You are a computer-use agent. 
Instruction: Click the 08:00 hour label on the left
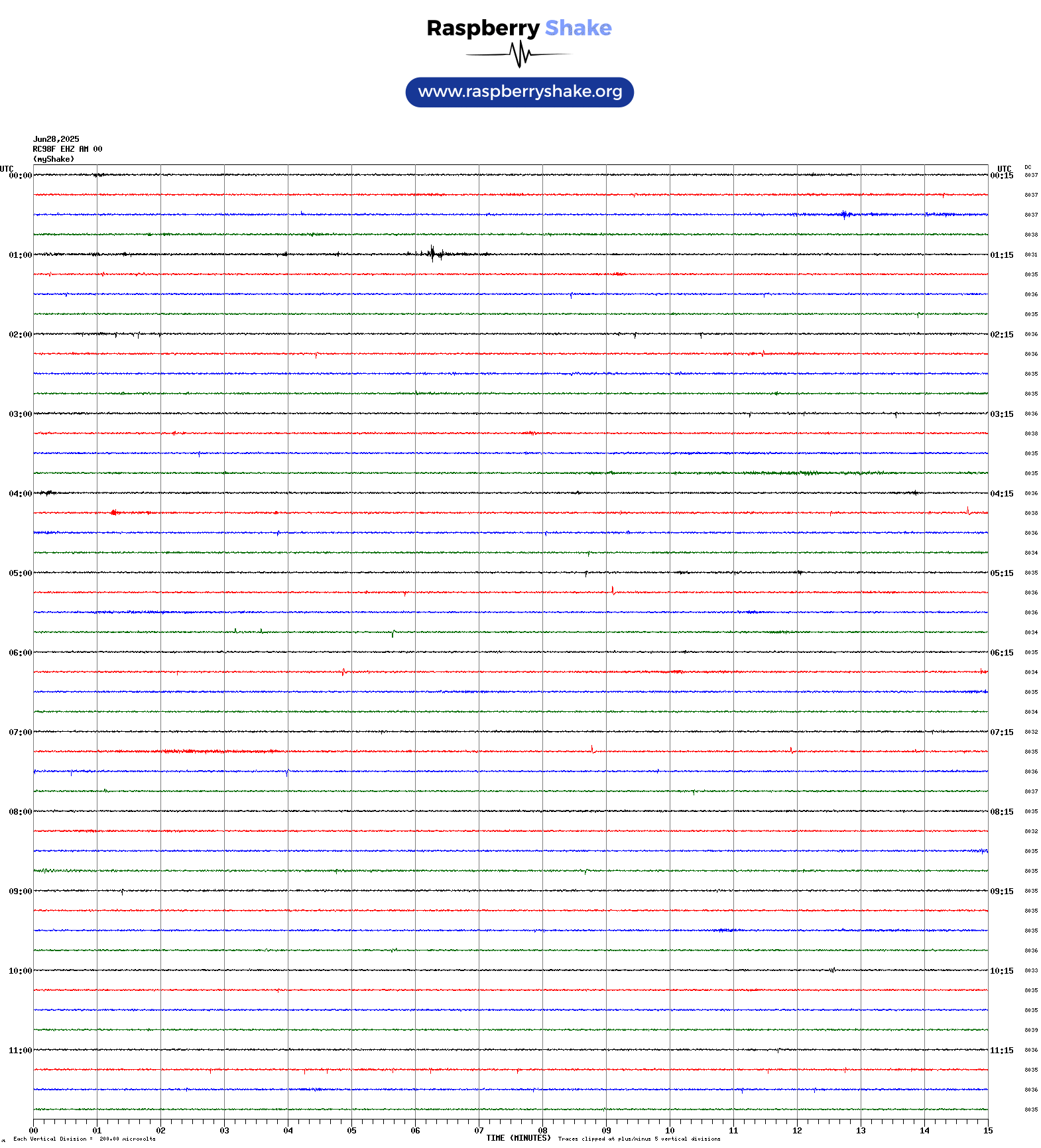pos(20,812)
